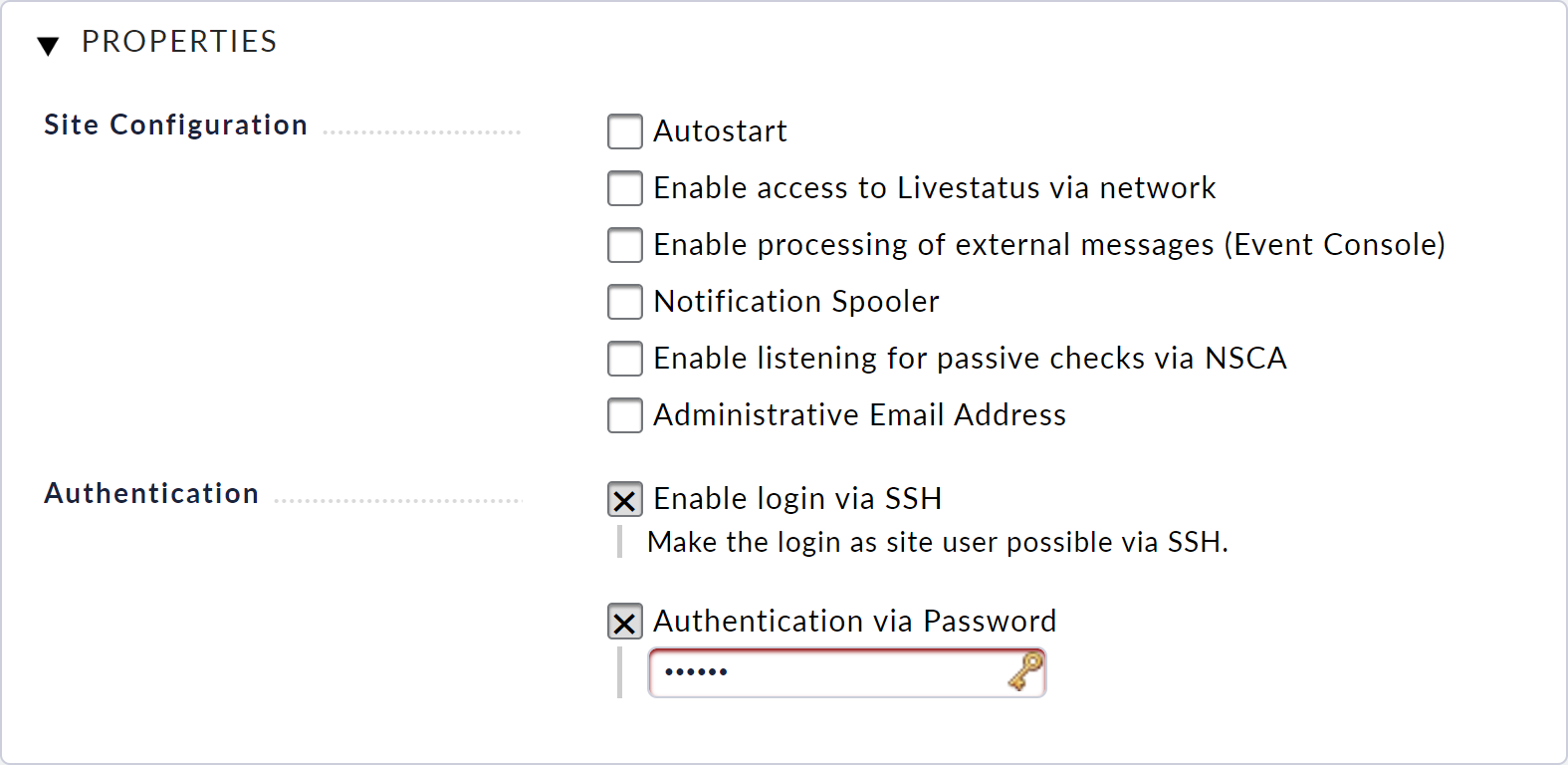Tick the Autostart checkbox box
The width and height of the screenshot is (1568, 765).
click(x=625, y=131)
